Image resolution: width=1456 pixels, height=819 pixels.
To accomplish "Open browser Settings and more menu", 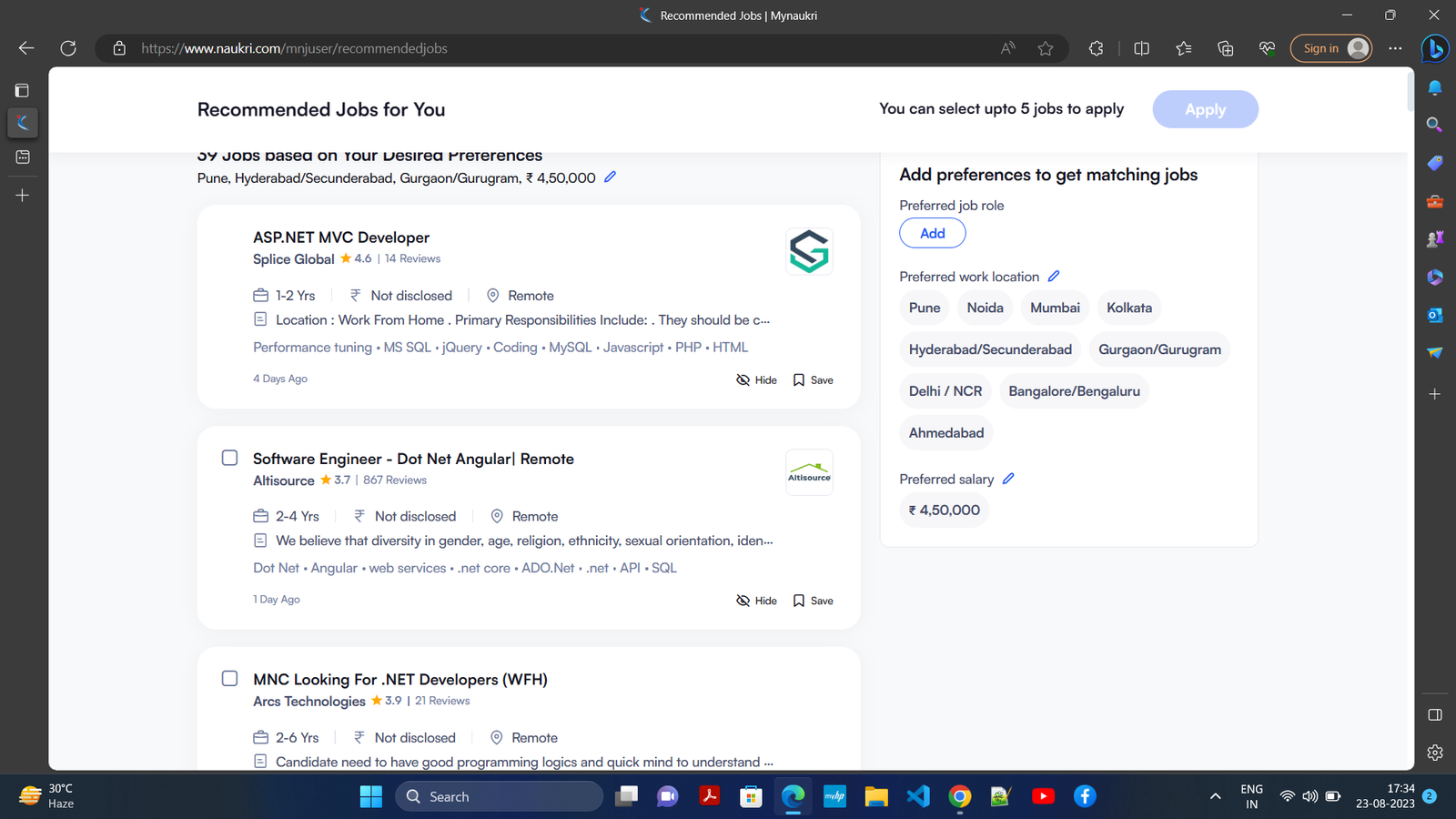I will pos(1395,48).
